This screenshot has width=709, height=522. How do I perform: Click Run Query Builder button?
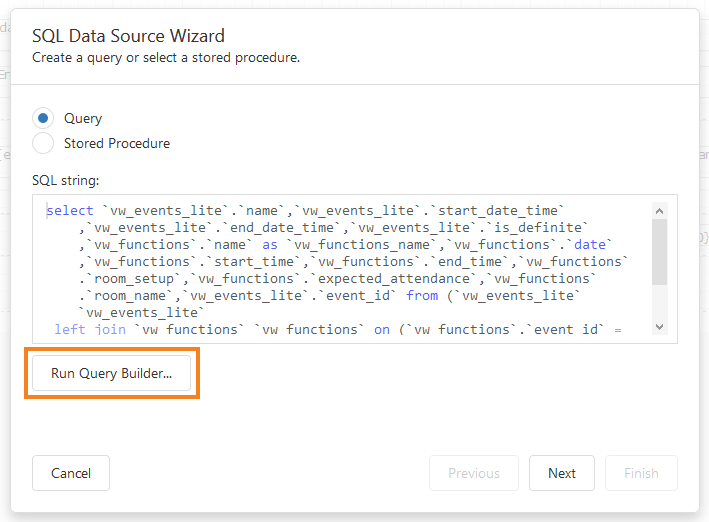click(111, 373)
